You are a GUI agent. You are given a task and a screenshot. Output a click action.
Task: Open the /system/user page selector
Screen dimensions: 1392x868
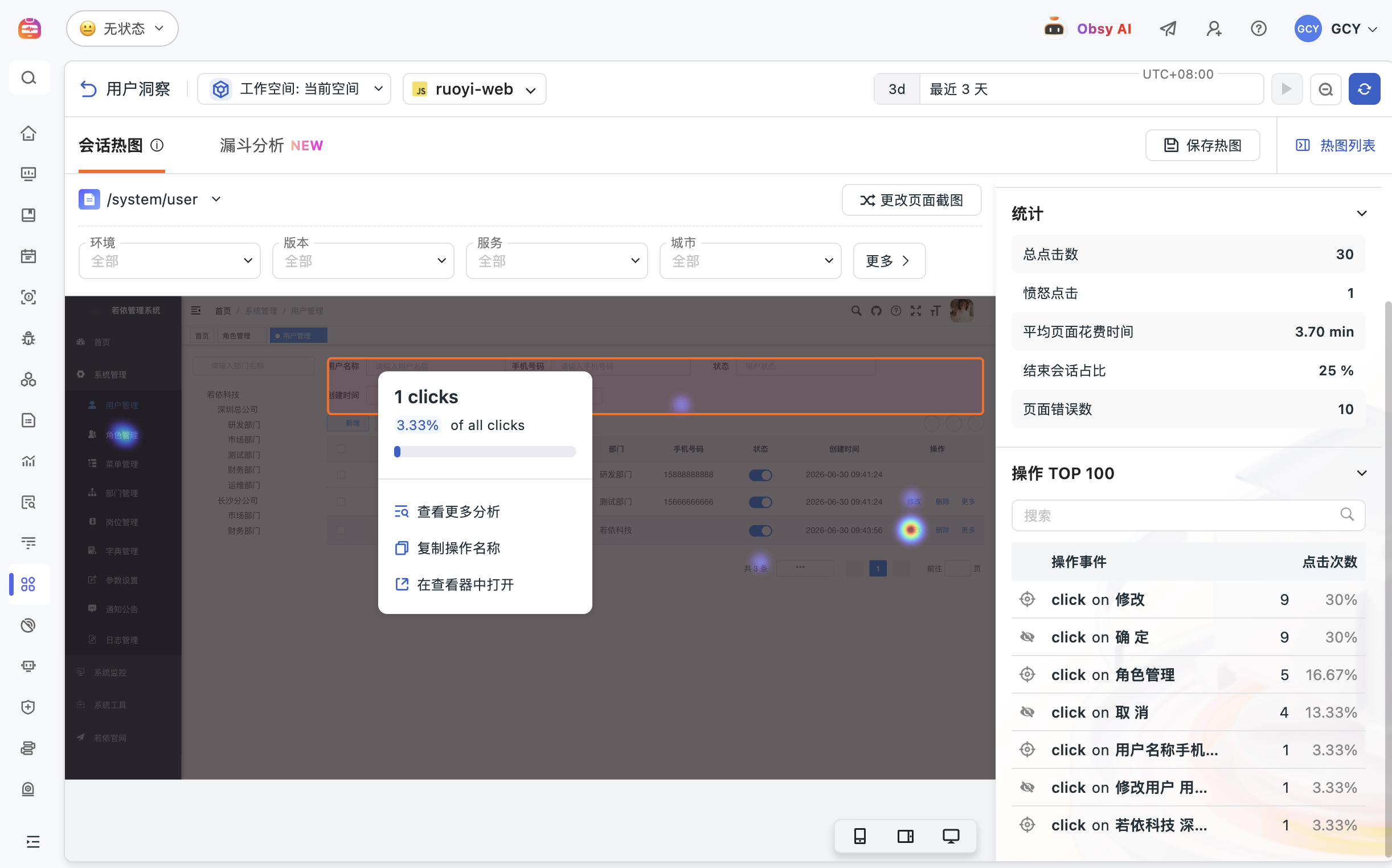click(150, 199)
